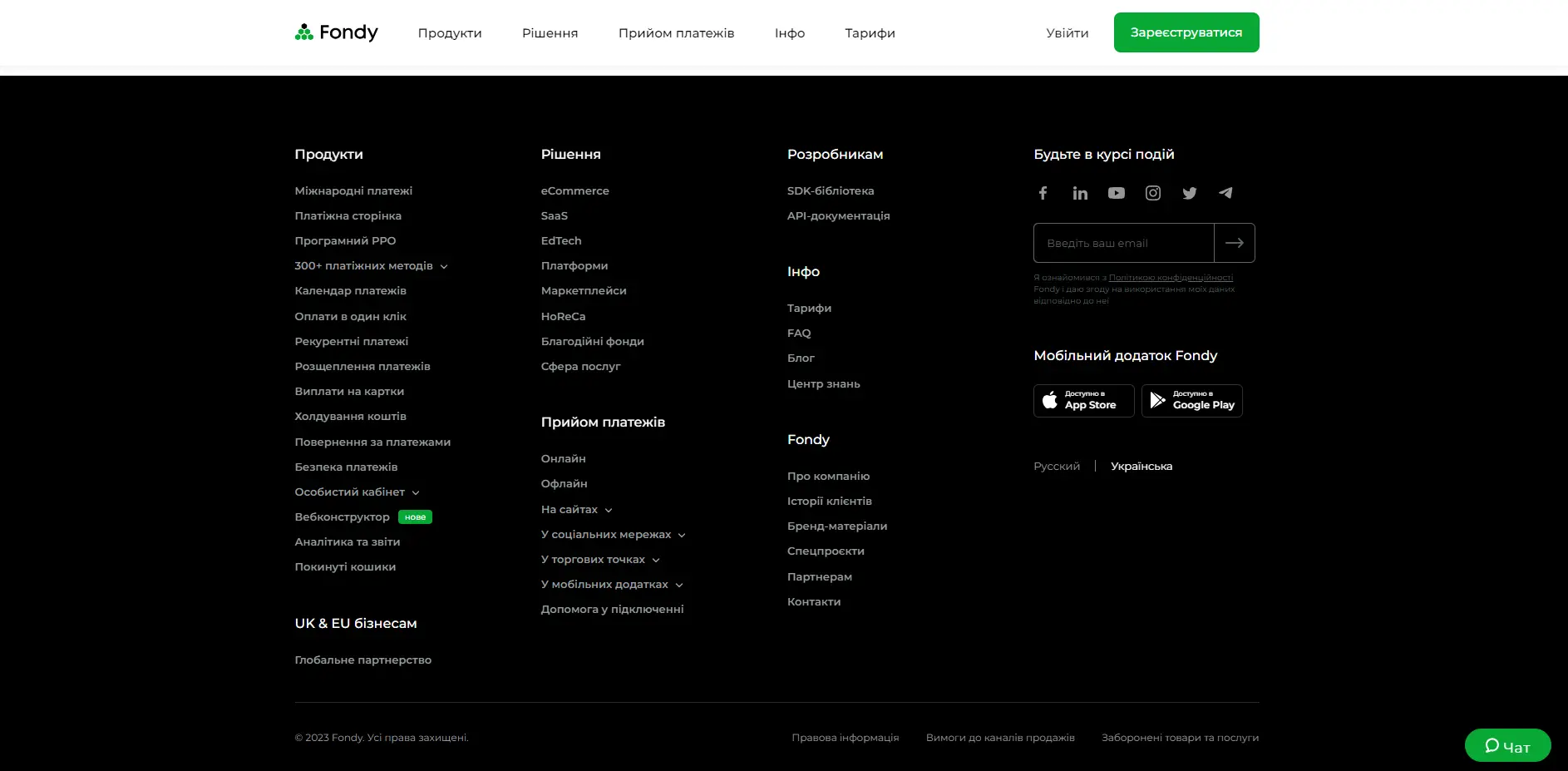Open Безпека платежів link
This screenshot has width=1568, height=771.
(x=346, y=467)
